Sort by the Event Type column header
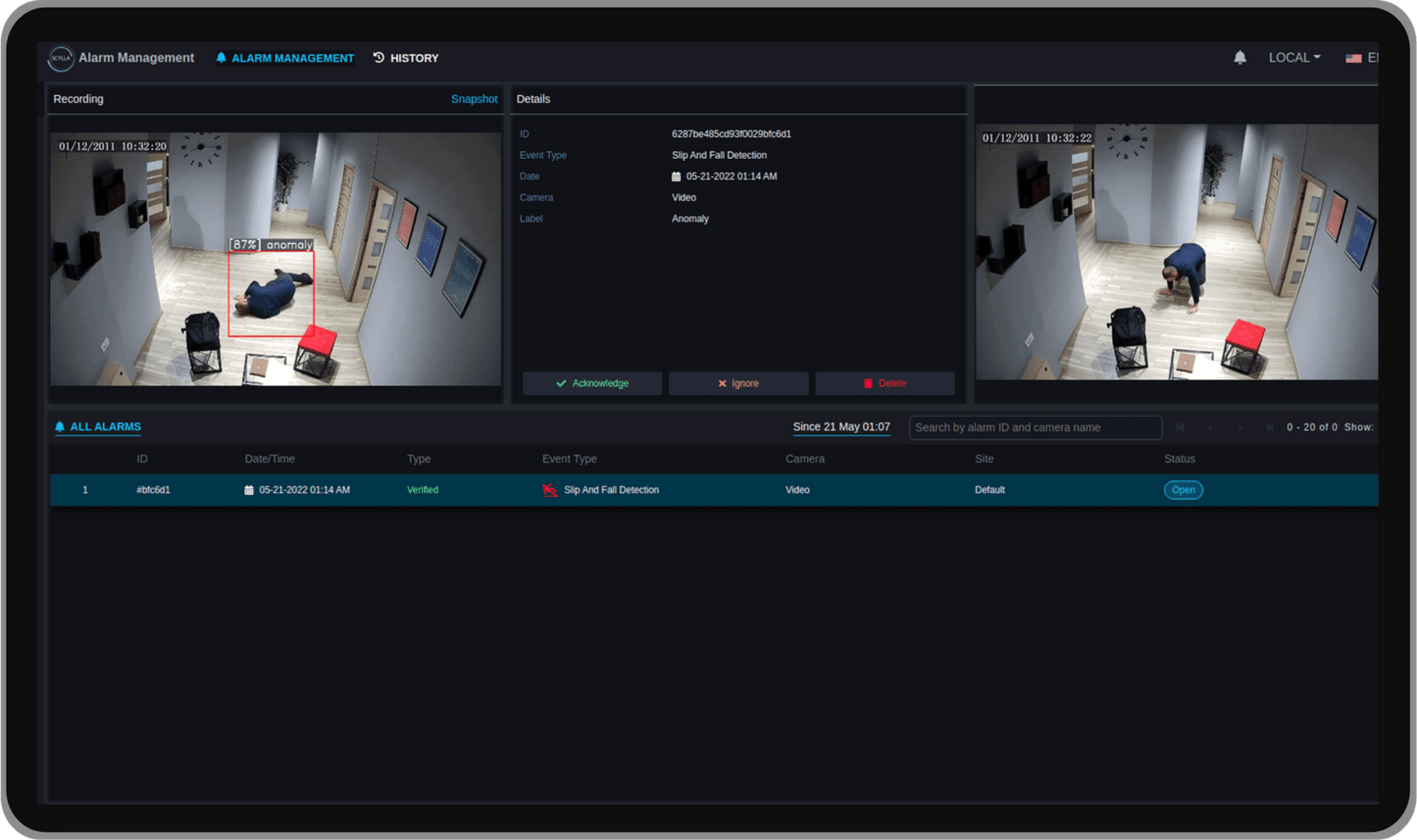Screen dimensions: 1417x840 [570, 459]
